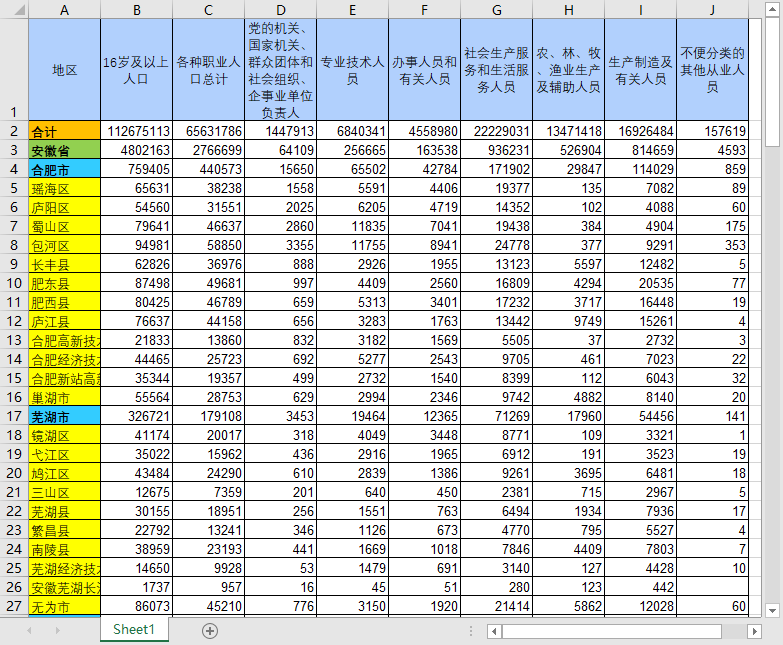Select column F header
The height and width of the screenshot is (645, 783).
pos(424,9)
